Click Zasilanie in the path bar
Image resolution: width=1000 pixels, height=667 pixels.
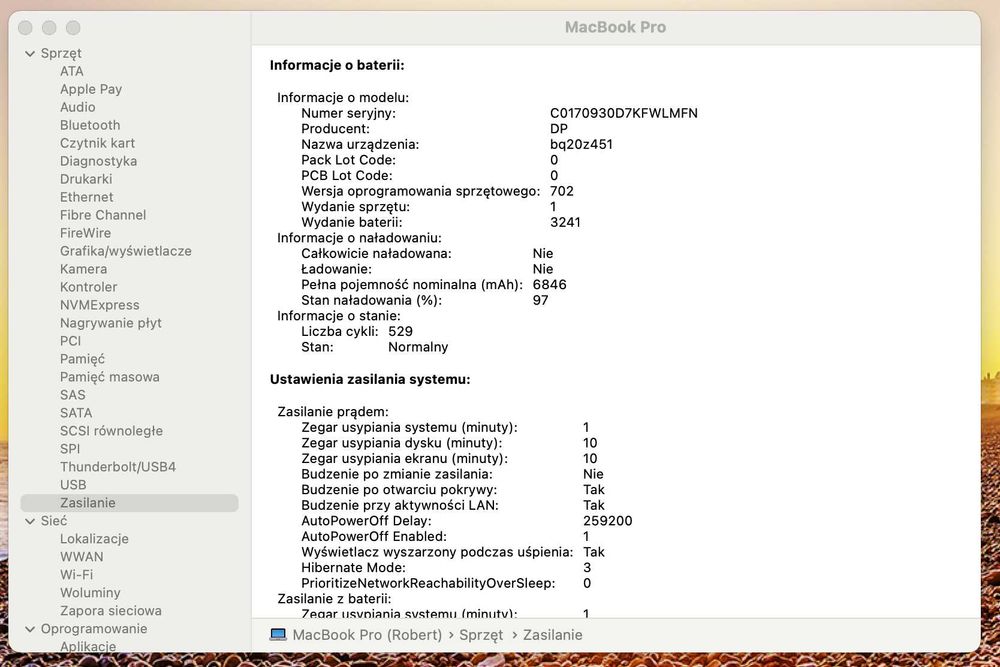553,635
